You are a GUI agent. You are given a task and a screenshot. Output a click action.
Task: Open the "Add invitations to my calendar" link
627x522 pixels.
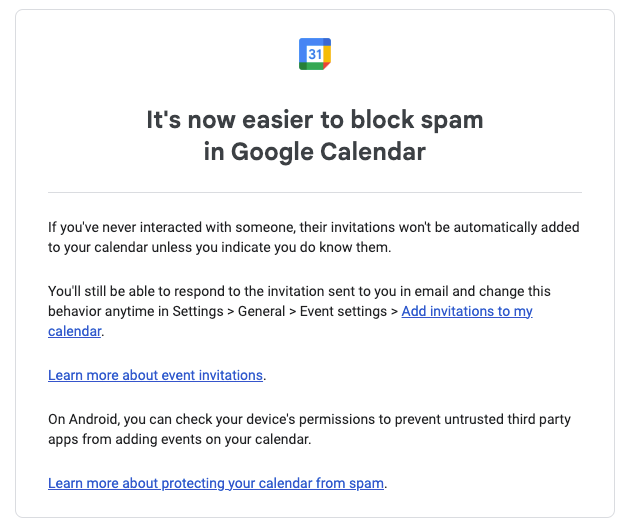(x=466, y=311)
